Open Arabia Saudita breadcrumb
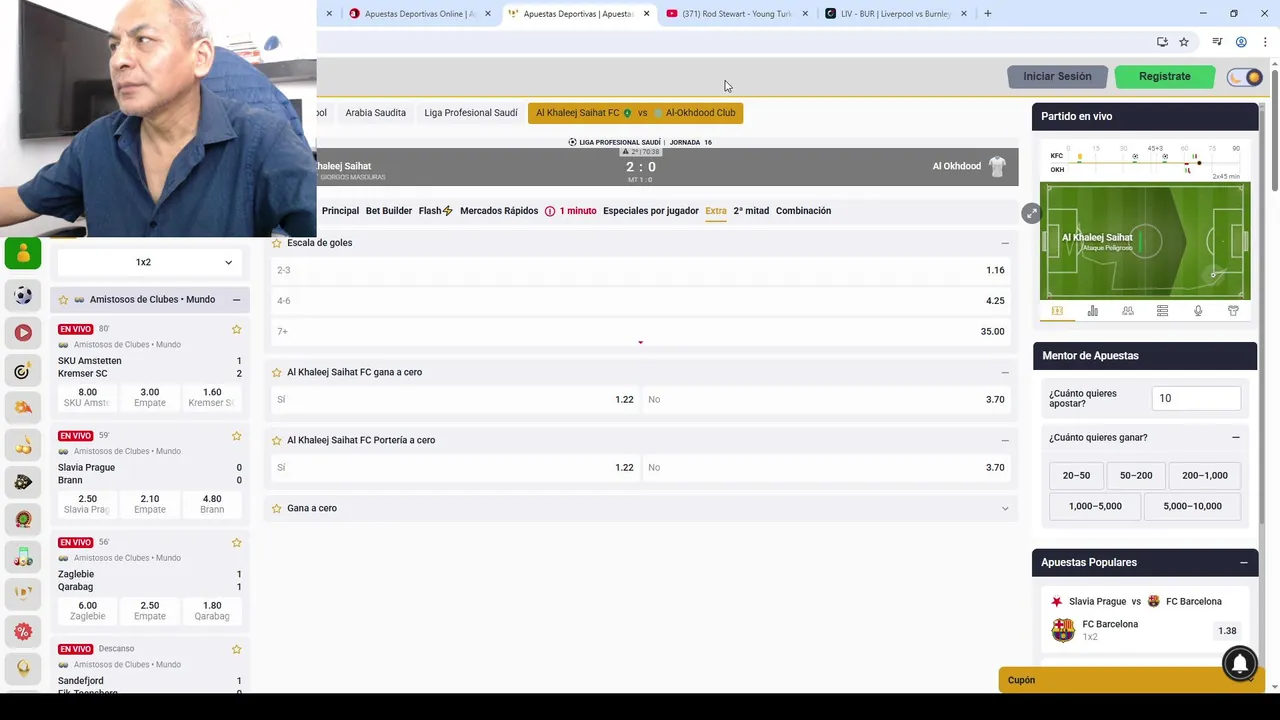This screenshot has height=720, width=1280. coord(375,113)
